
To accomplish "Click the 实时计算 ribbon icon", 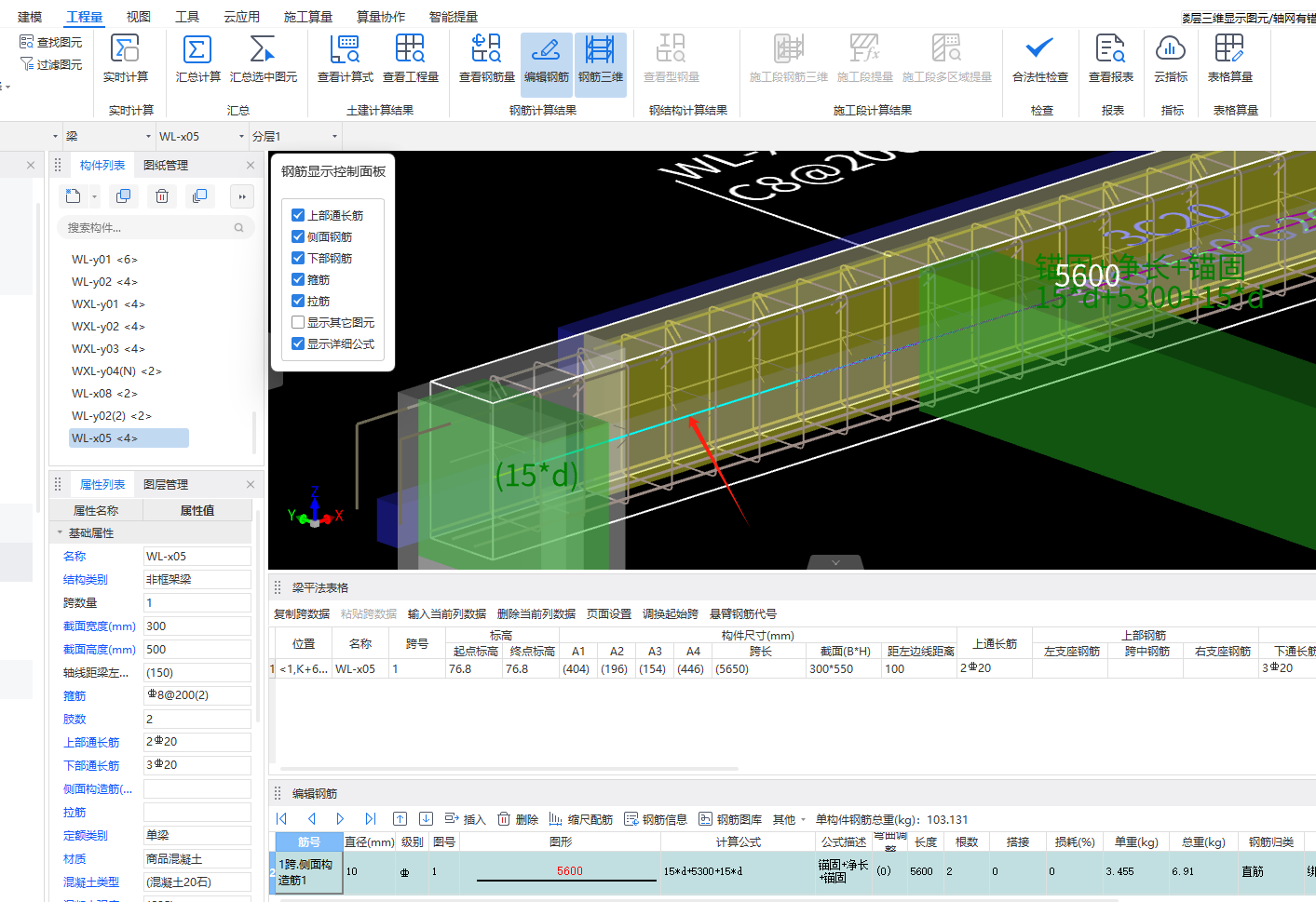I will (x=125, y=48).
